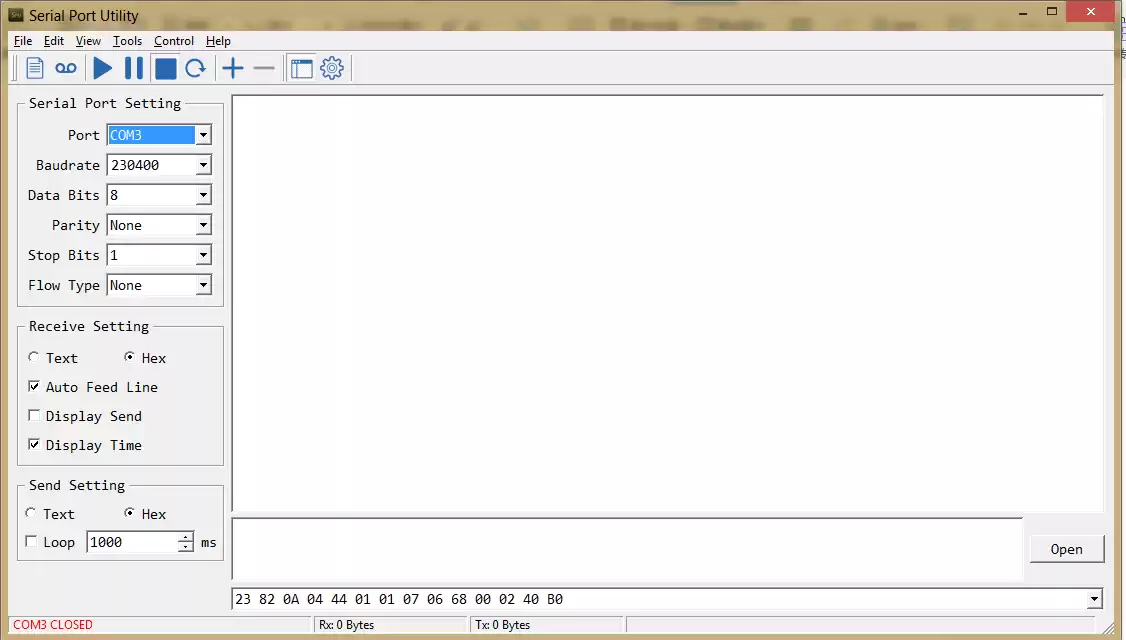Click the Plus icon in the toolbar
This screenshot has width=1126, height=640.
(232, 68)
